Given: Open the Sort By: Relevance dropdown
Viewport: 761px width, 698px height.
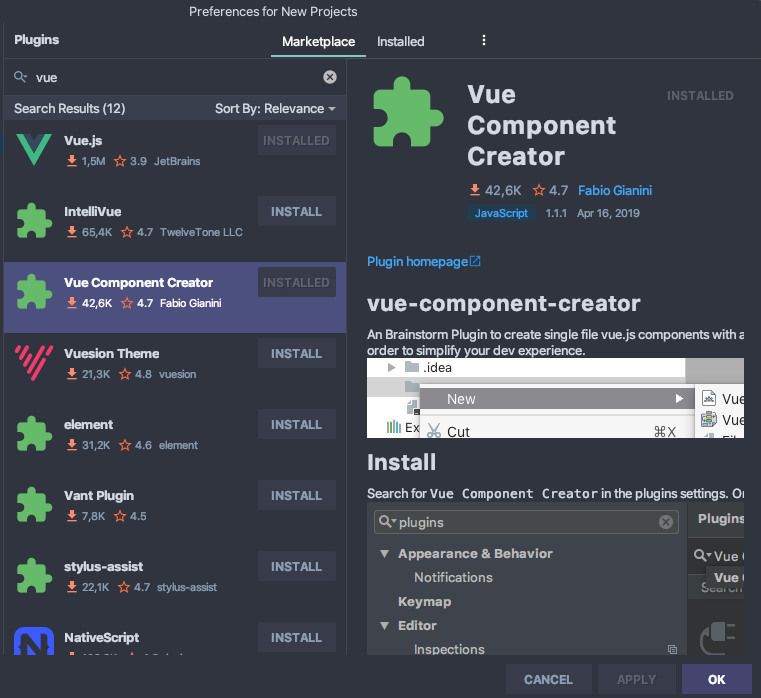Looking at the screenshot, I should pyautogui.click(x=275, y=109).
